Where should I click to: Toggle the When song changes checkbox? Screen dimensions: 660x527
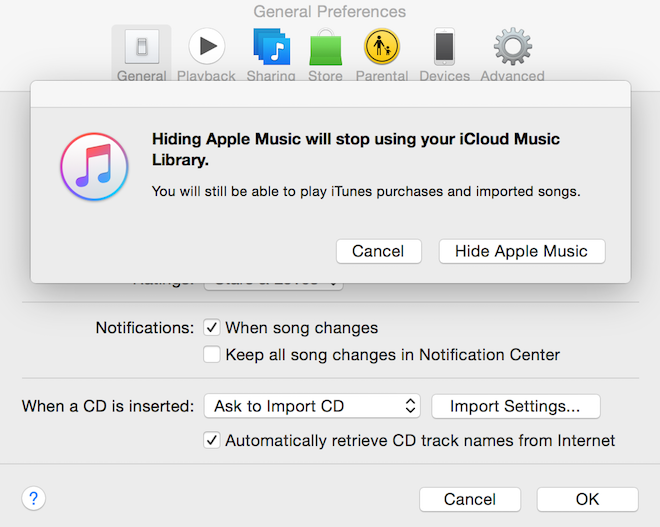(x=212, y=327)
